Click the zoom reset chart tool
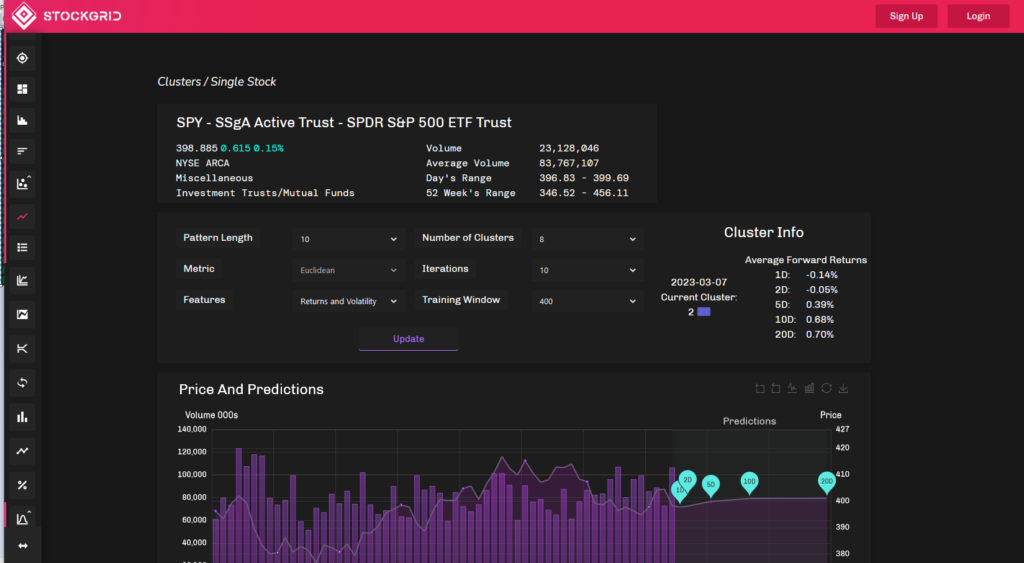 pos(776,389)
